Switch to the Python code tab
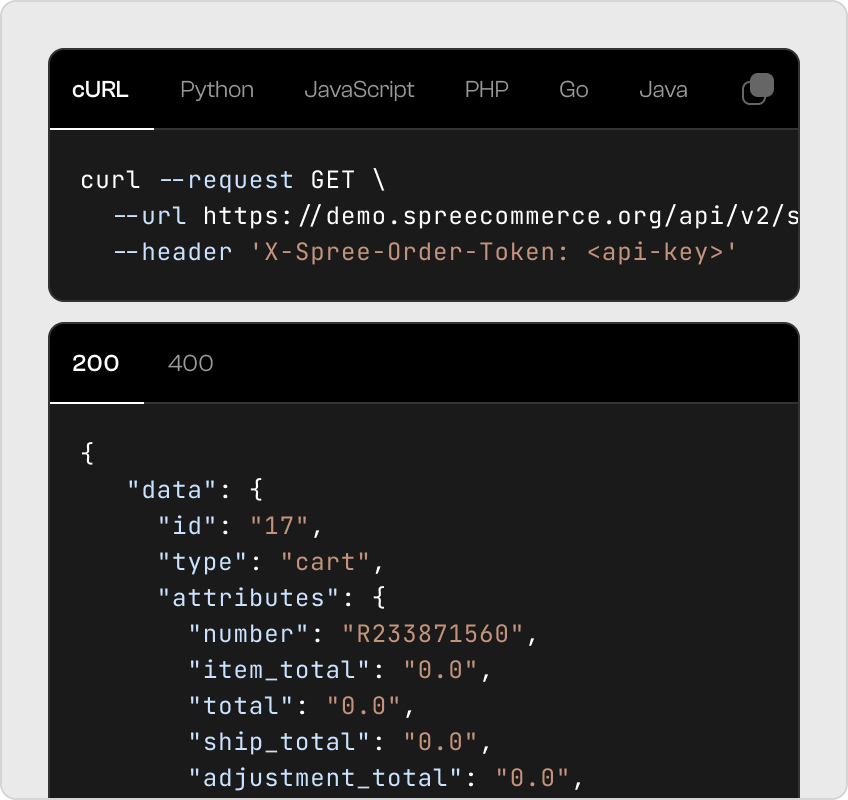848x800 pixels. pyautogui.click(x=217, y=90)
